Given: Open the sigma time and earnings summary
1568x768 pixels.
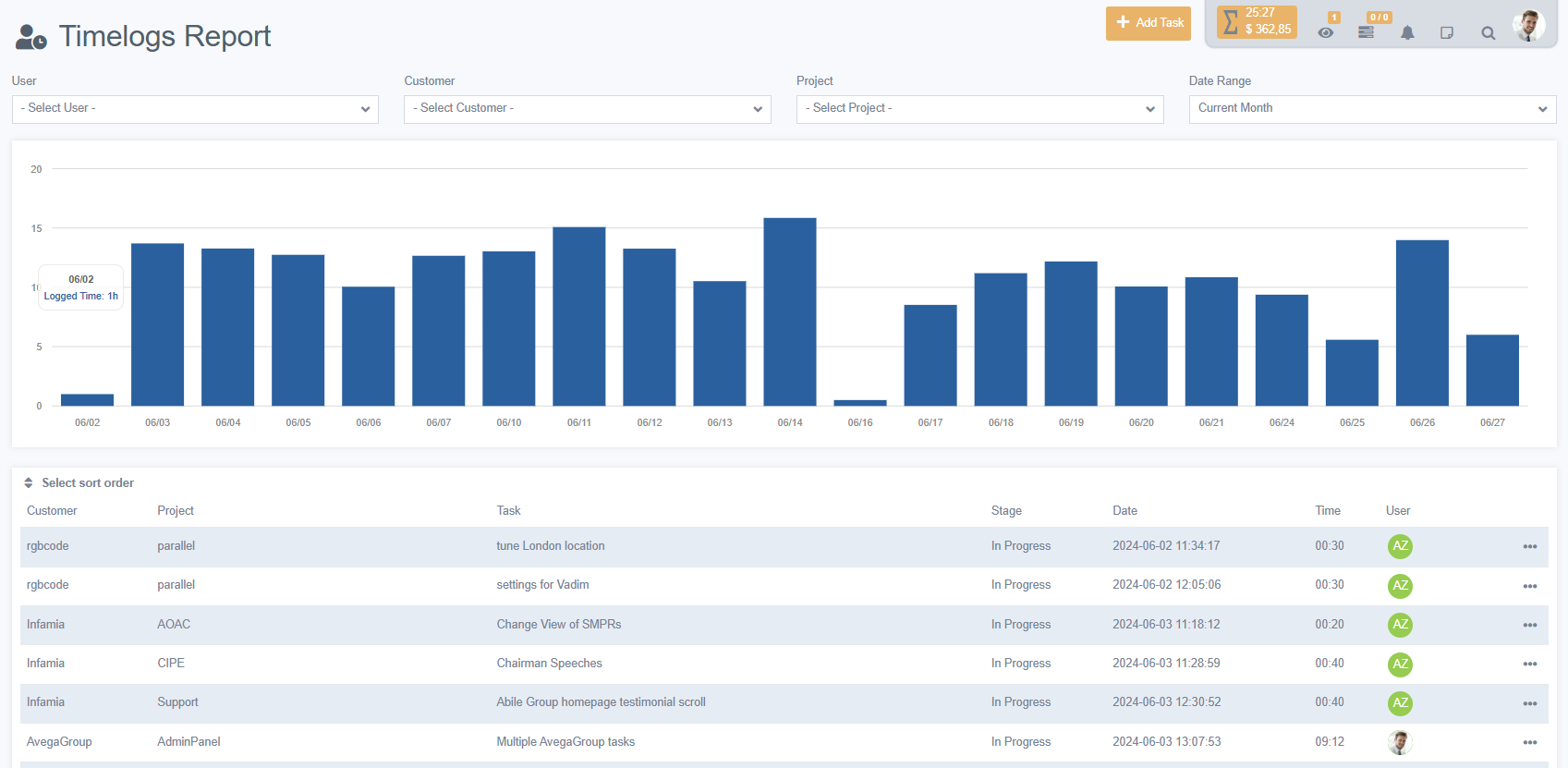Looking at the screenshot, I should tap(1257, 22).
